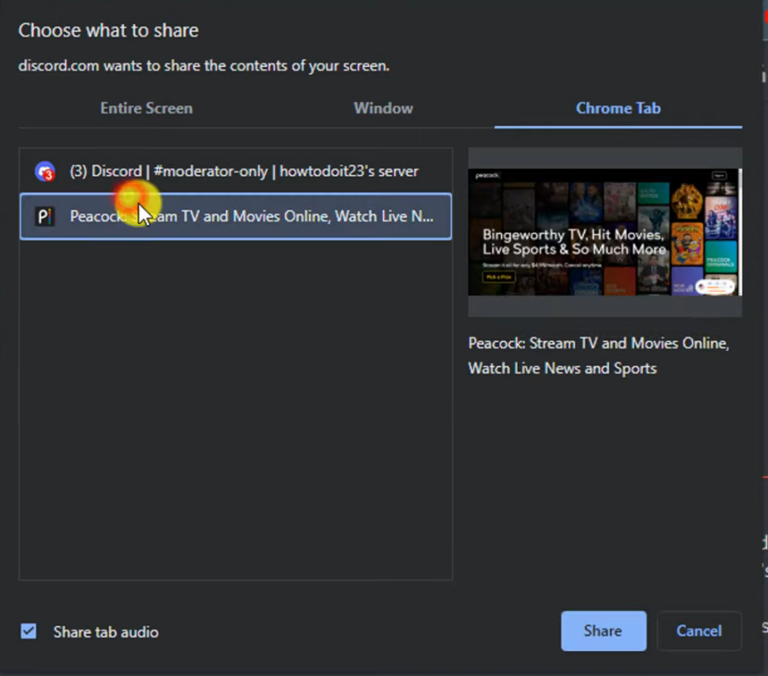Click the "Share tab audio" label text
The image size is (768, 676).
(x=105, y=632)
